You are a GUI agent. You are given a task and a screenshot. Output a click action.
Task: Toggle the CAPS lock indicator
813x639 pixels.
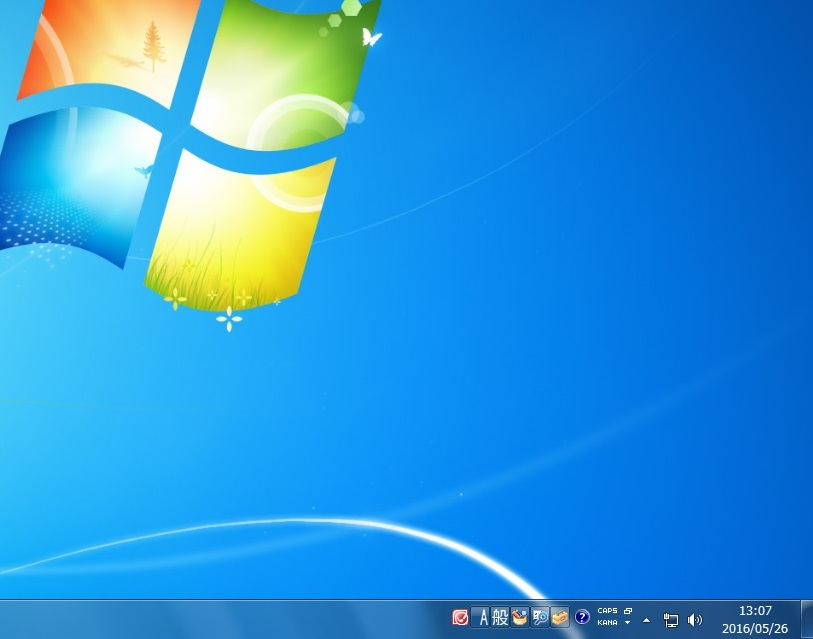click(607, 611)
